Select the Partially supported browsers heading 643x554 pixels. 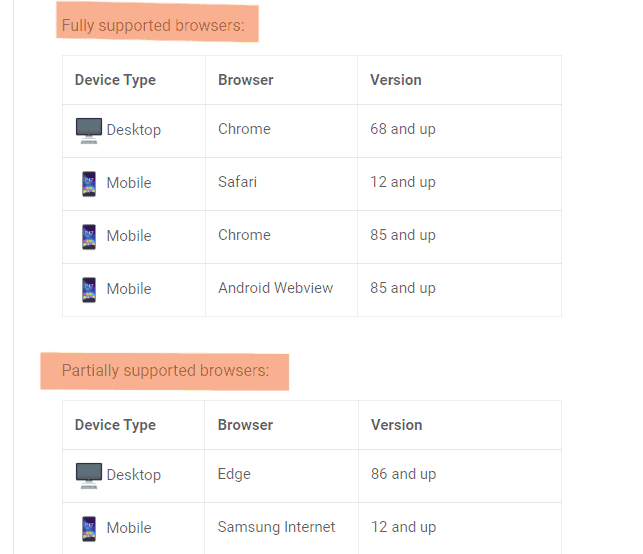(x=165, y=370)
